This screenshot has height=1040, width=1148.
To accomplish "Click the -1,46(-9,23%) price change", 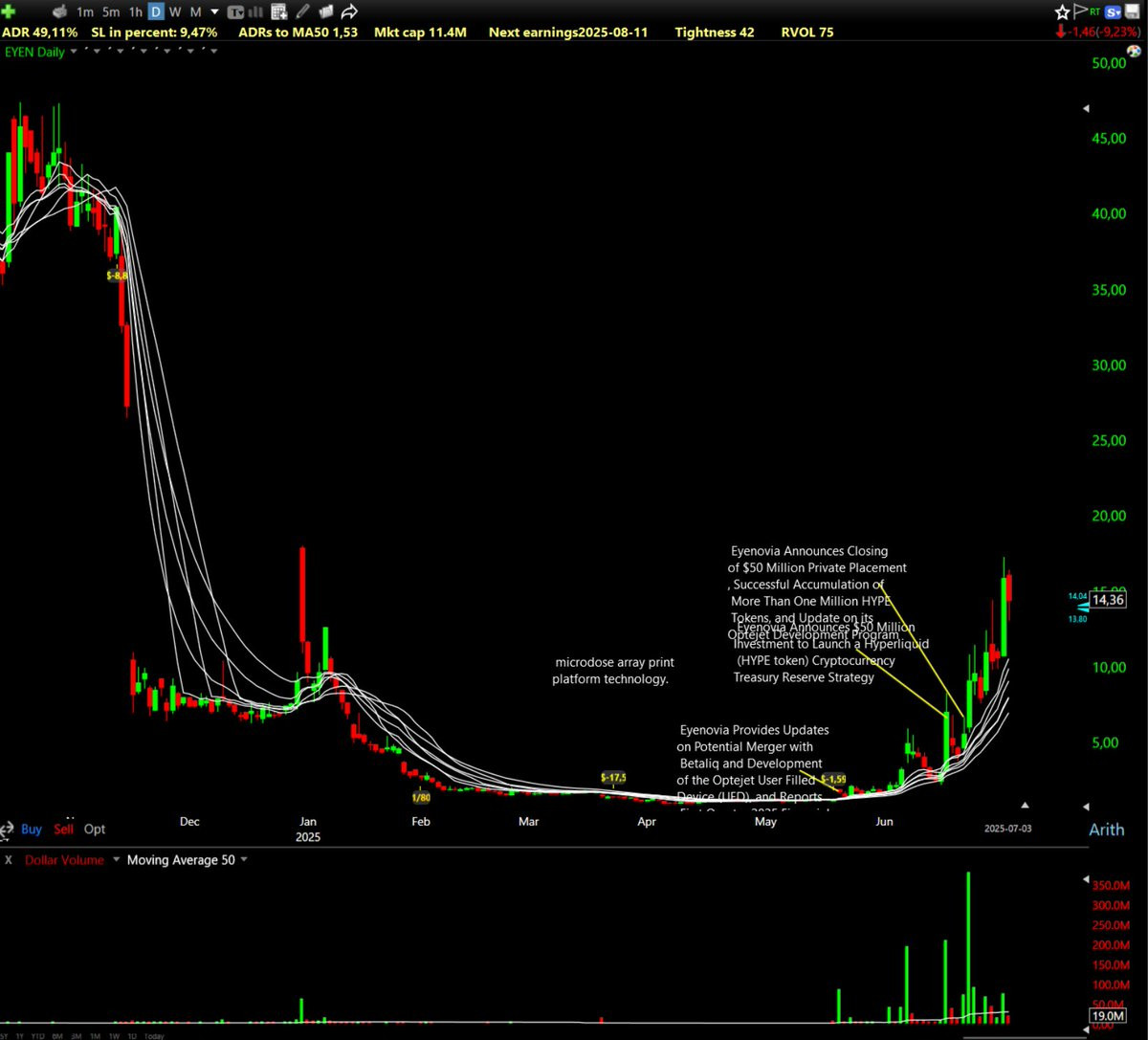I will coord(1097,32).
